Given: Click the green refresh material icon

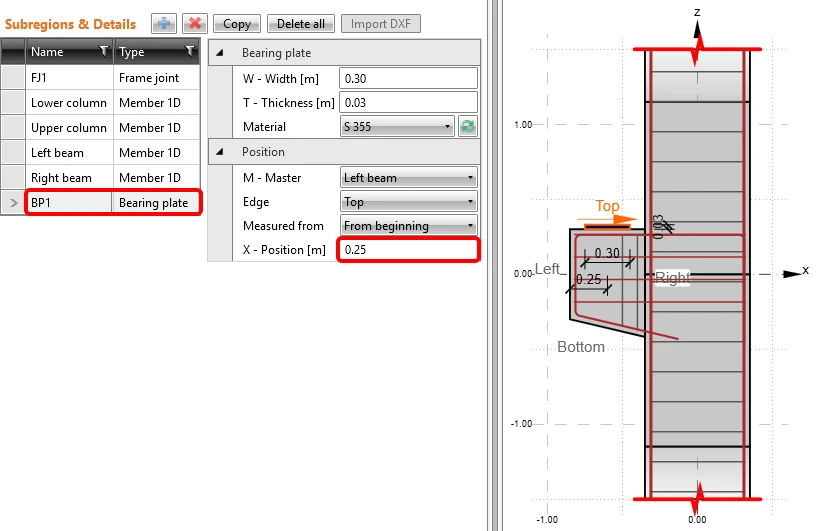Looking at the screenshot, I should (468, 127).
